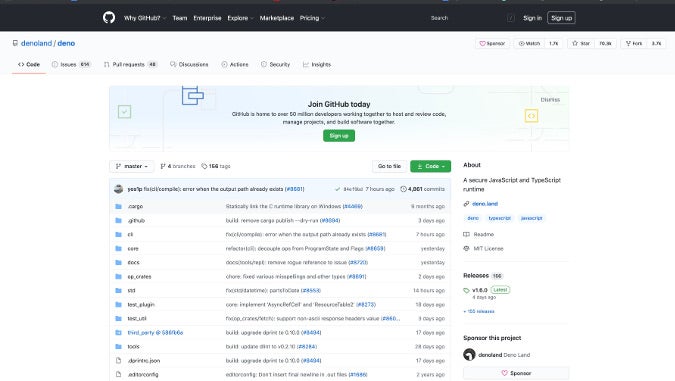This screenshot has height=381, width=675.
Task: Switch to the Discussions tab
Action: click(x=189, y=65)
